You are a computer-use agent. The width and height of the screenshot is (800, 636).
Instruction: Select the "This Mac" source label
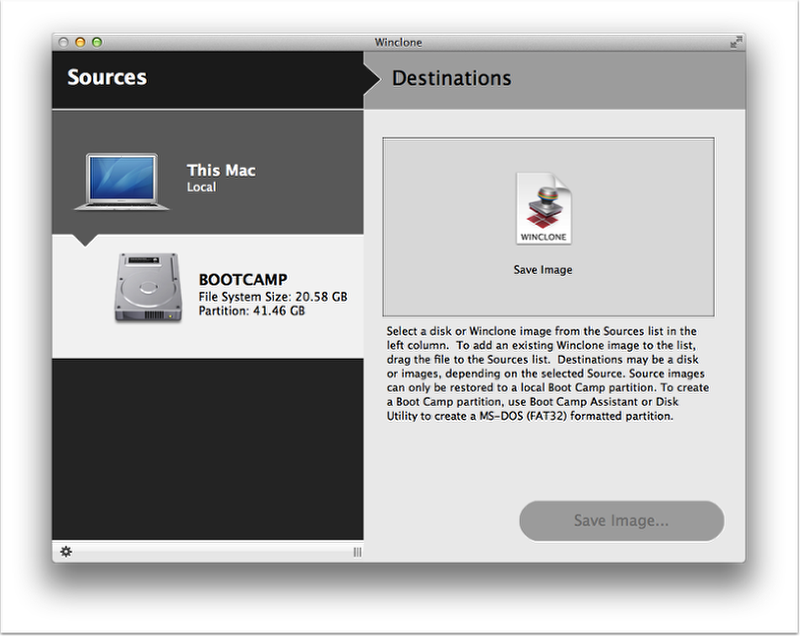tap(221, 170)
